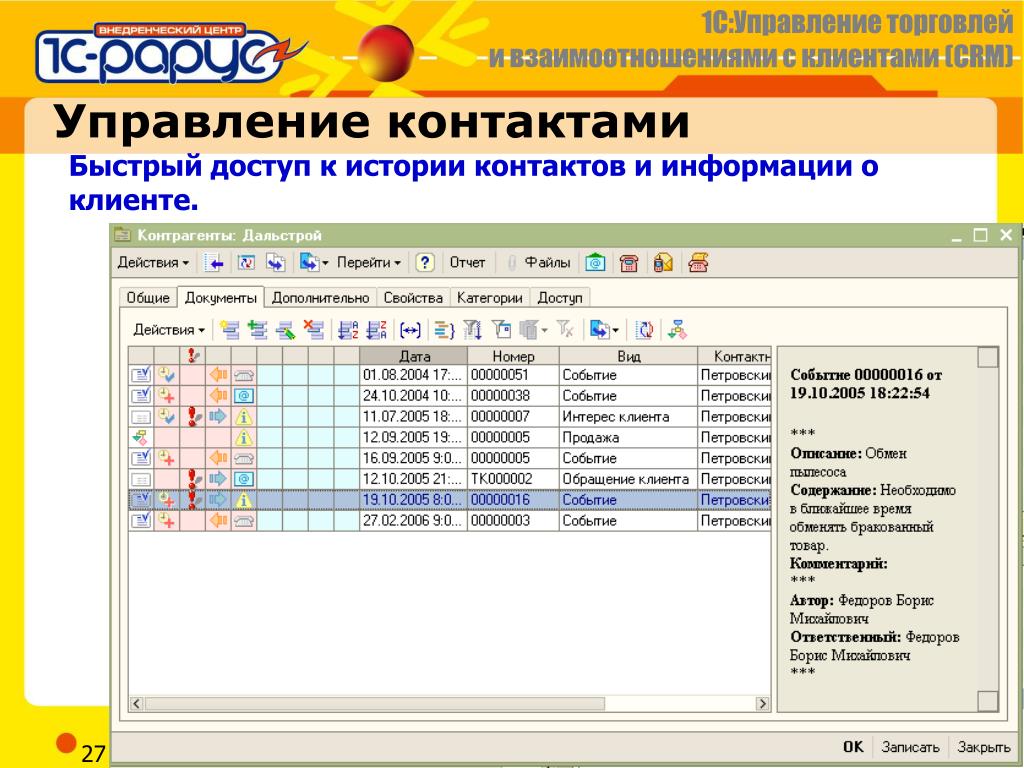The image size is (1024, 768).
Task: Click the Записать button
Action: [x=910, y=747]
